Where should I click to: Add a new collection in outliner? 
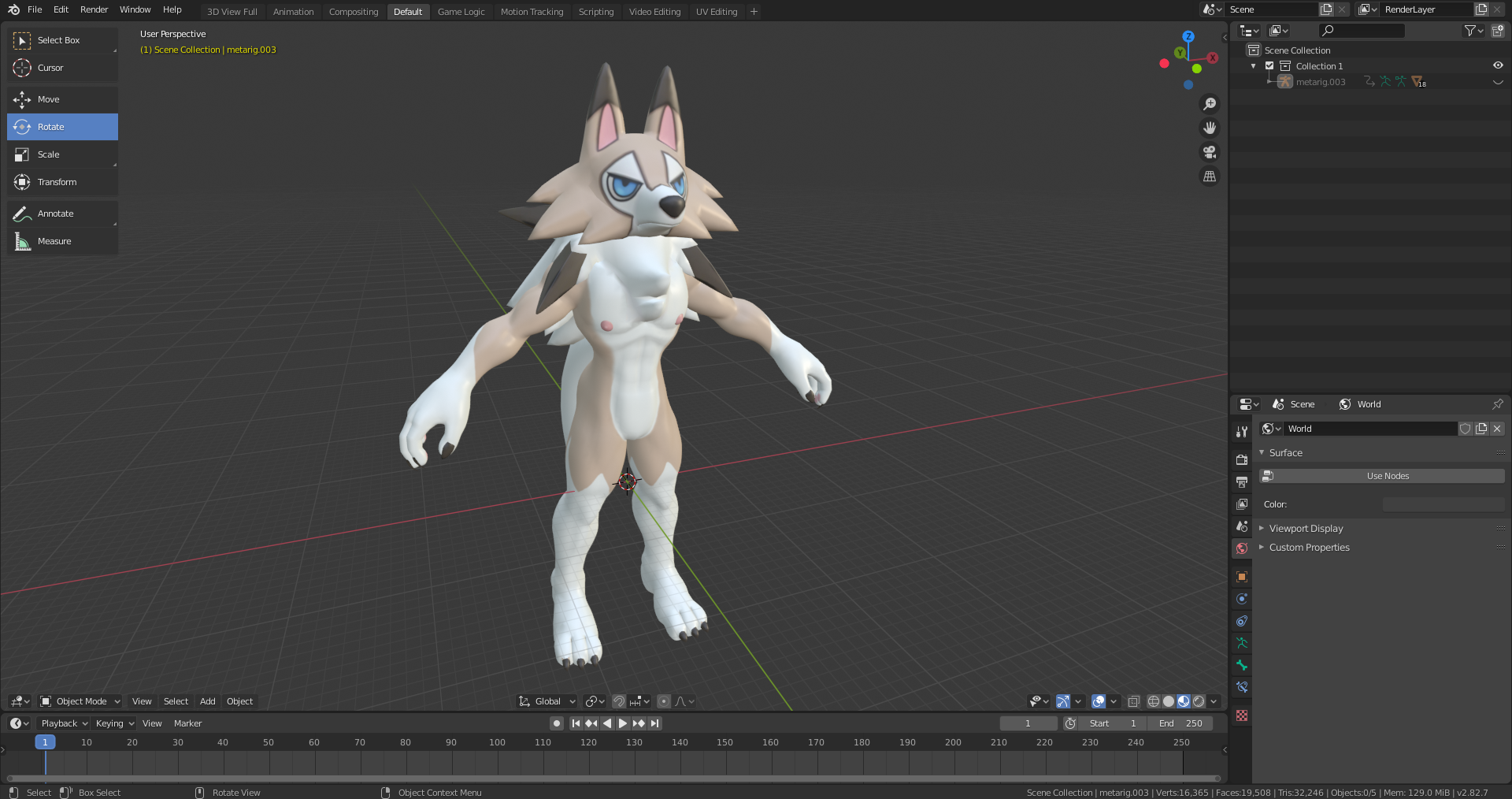point(1498,31)
